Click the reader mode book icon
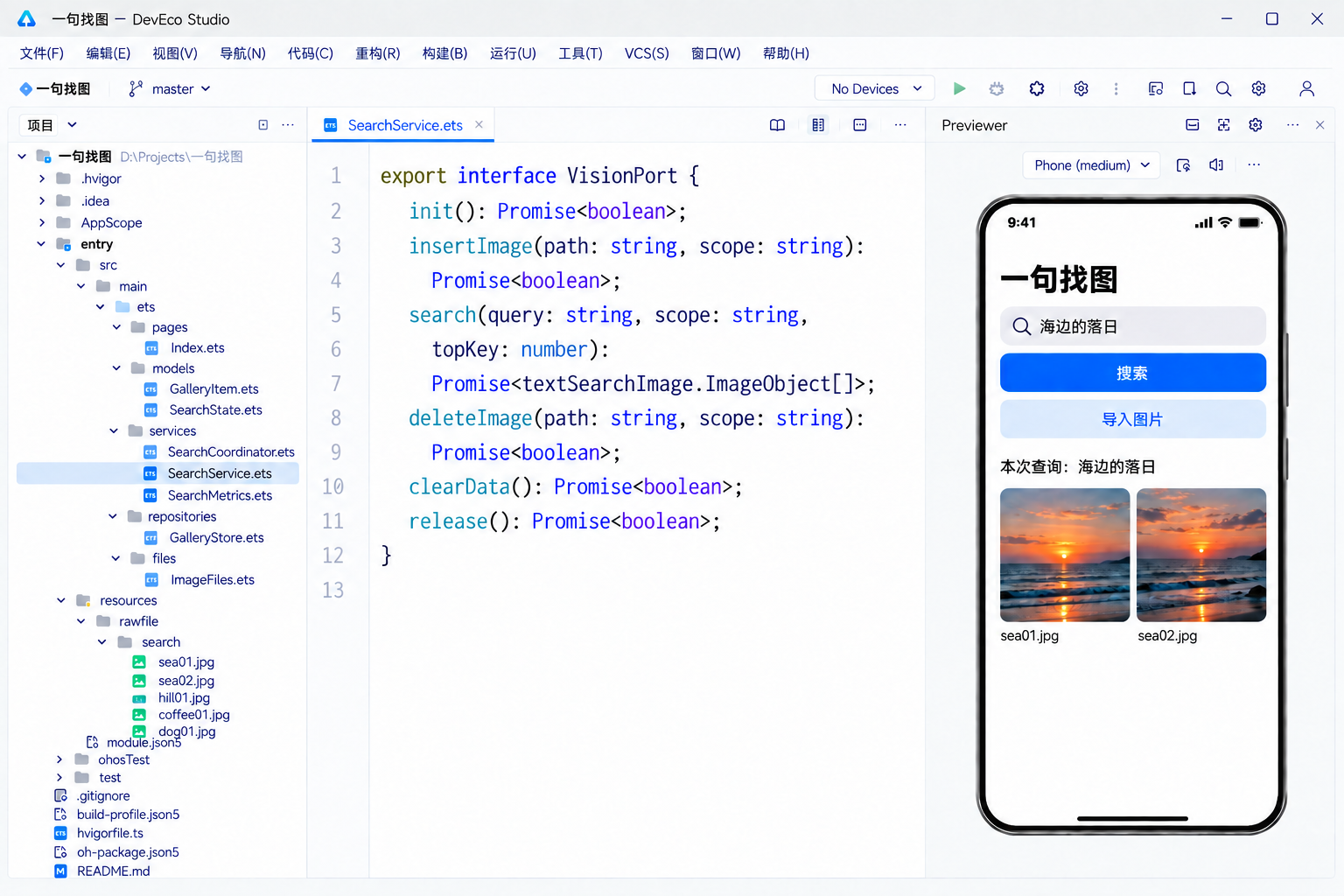 pyautogui.click(x=777, y=125)
